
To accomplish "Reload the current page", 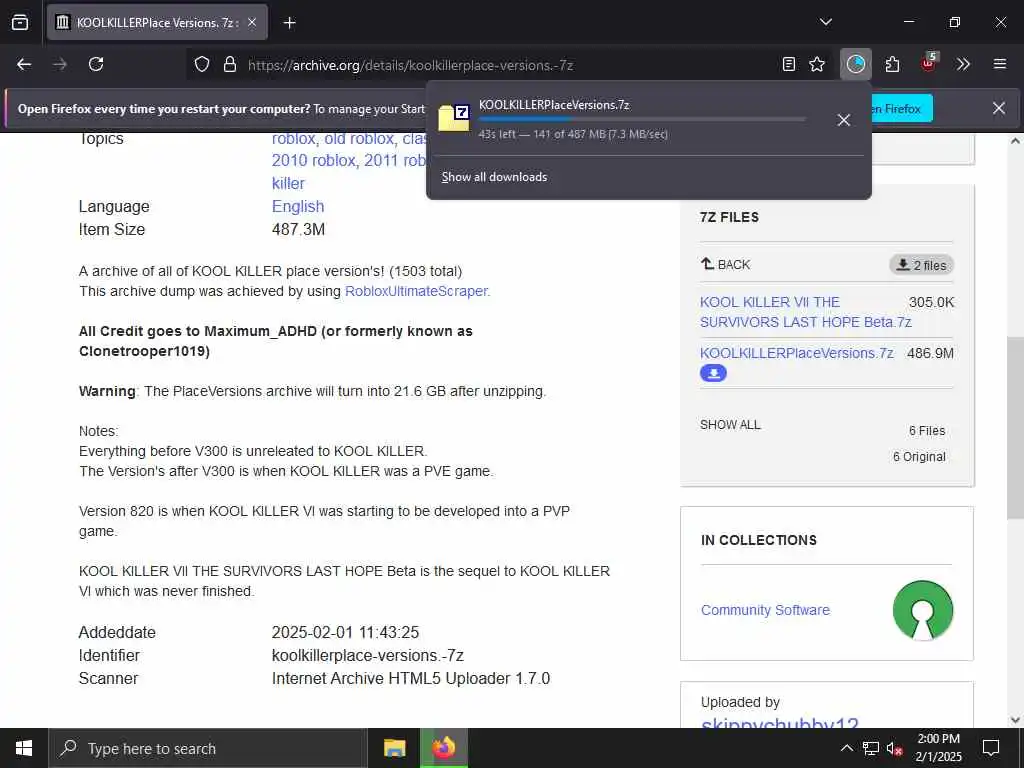I will tap(96, 64).
